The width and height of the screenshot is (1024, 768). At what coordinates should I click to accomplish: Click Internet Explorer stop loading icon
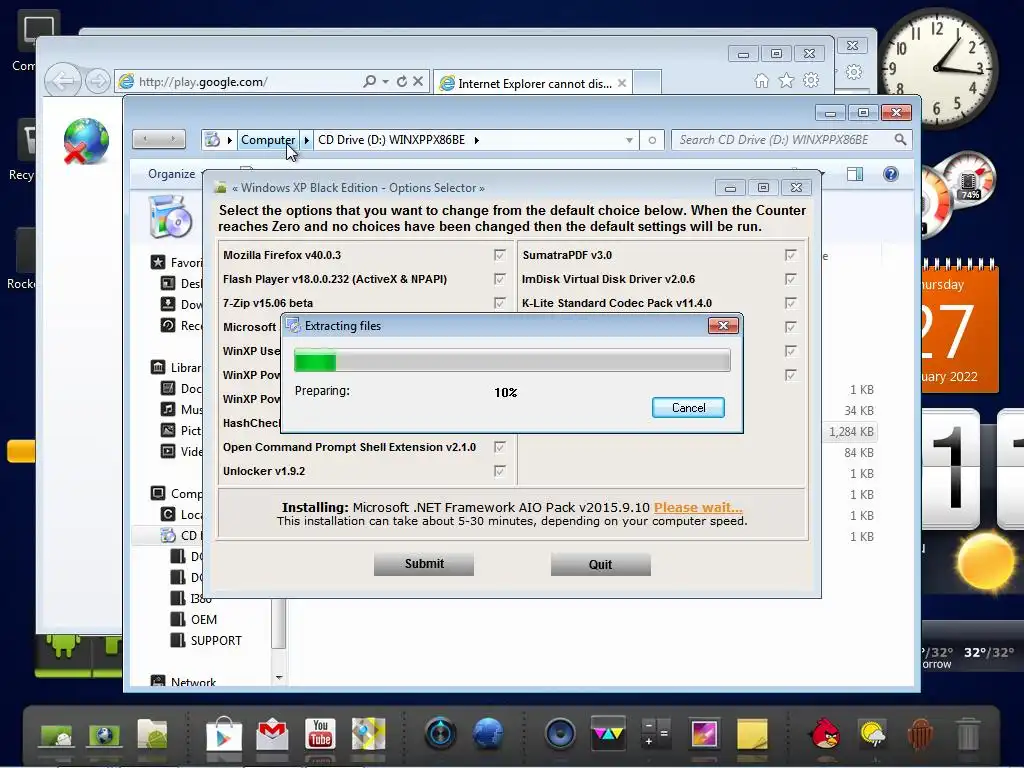(x=418, y=81)
